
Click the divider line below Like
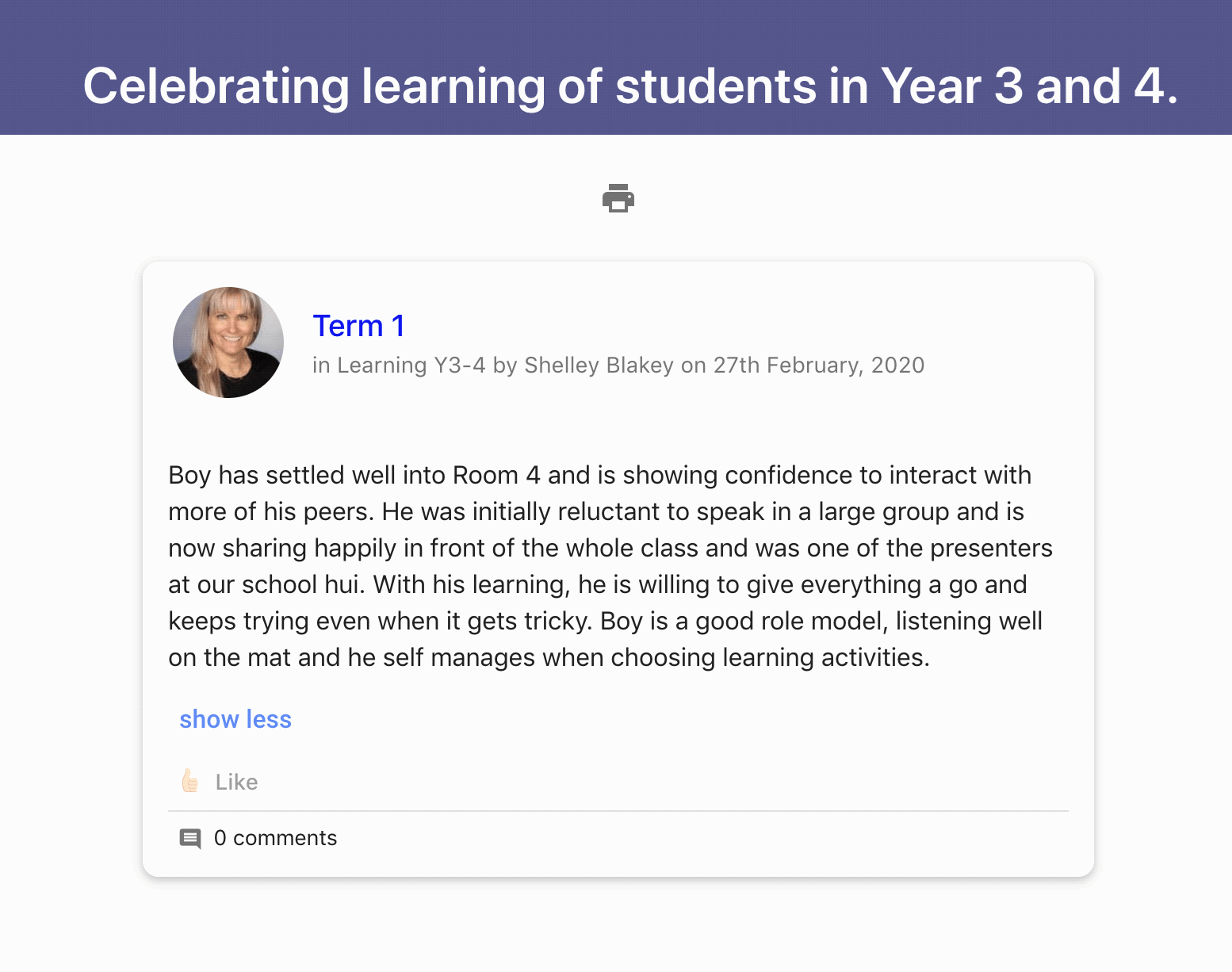point(618,811)
